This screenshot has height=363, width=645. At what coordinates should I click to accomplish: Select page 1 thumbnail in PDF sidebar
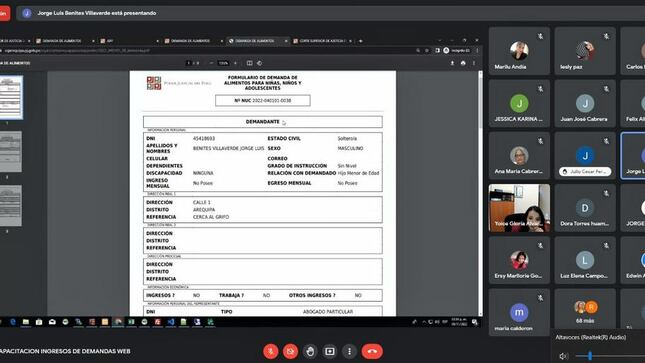10,98
